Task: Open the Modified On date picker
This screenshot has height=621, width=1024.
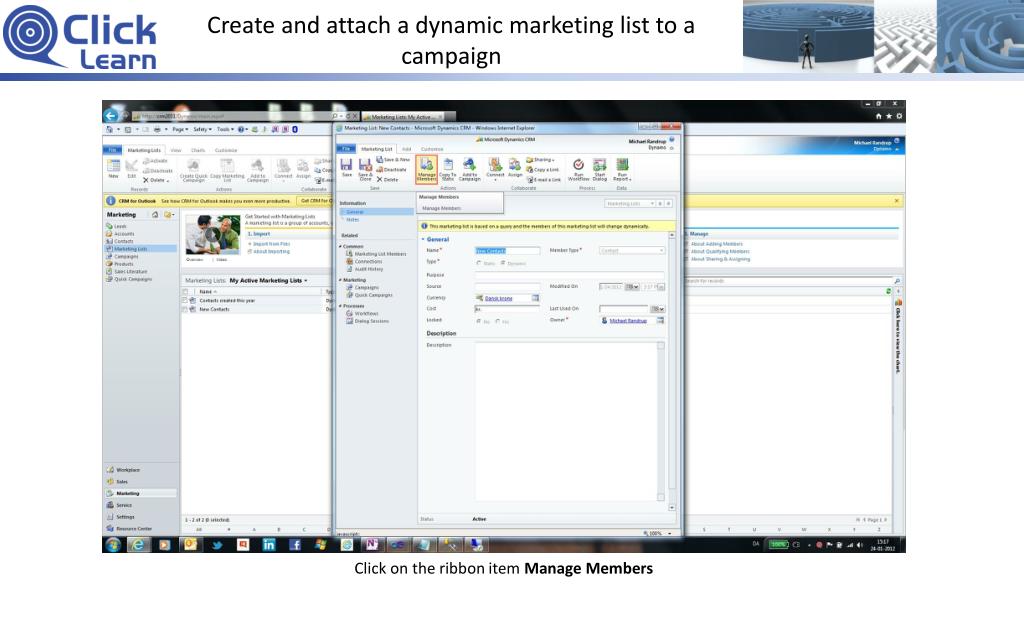Action: [632, 287]
